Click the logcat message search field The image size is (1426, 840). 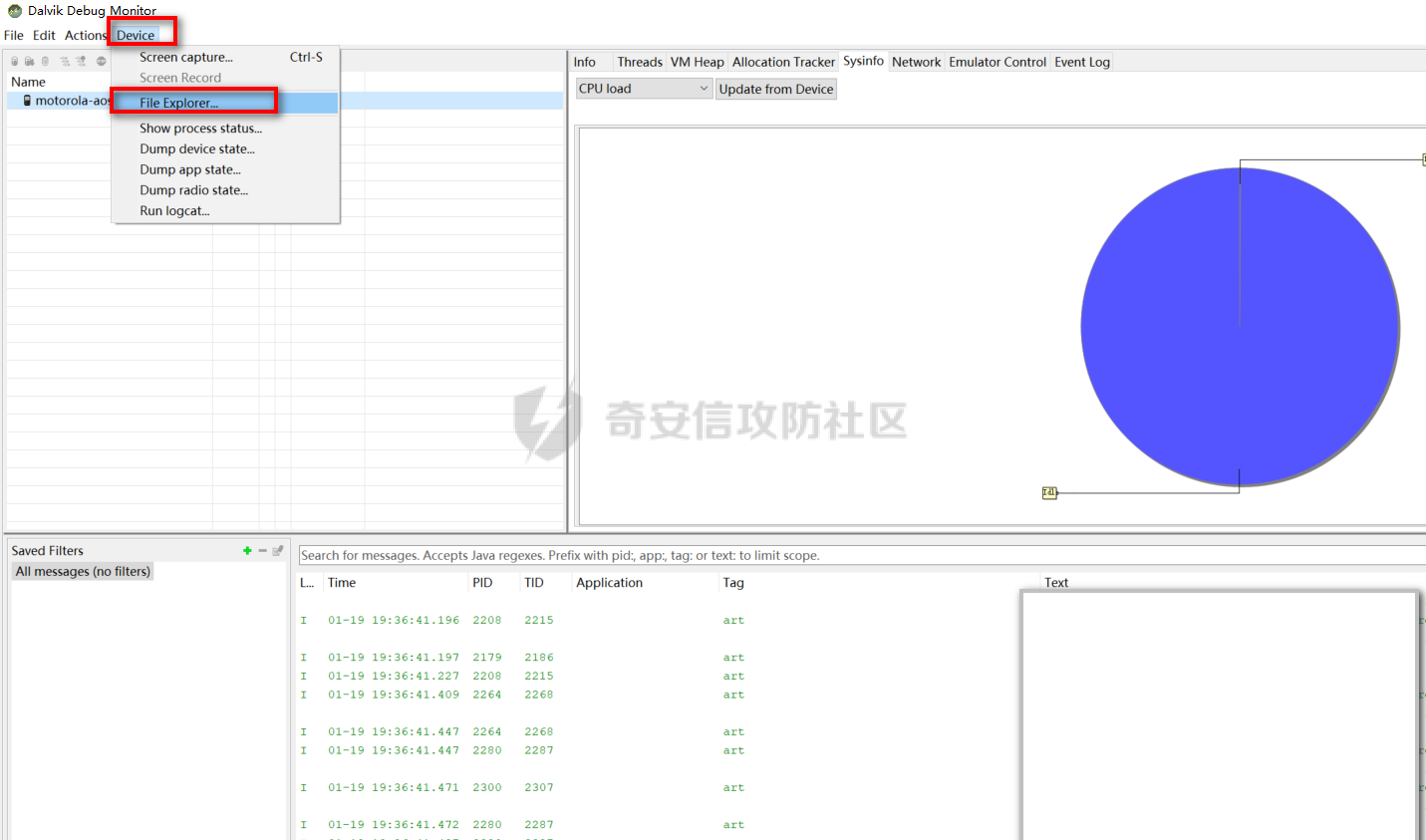pyautogui.click(x=862, y=555)
